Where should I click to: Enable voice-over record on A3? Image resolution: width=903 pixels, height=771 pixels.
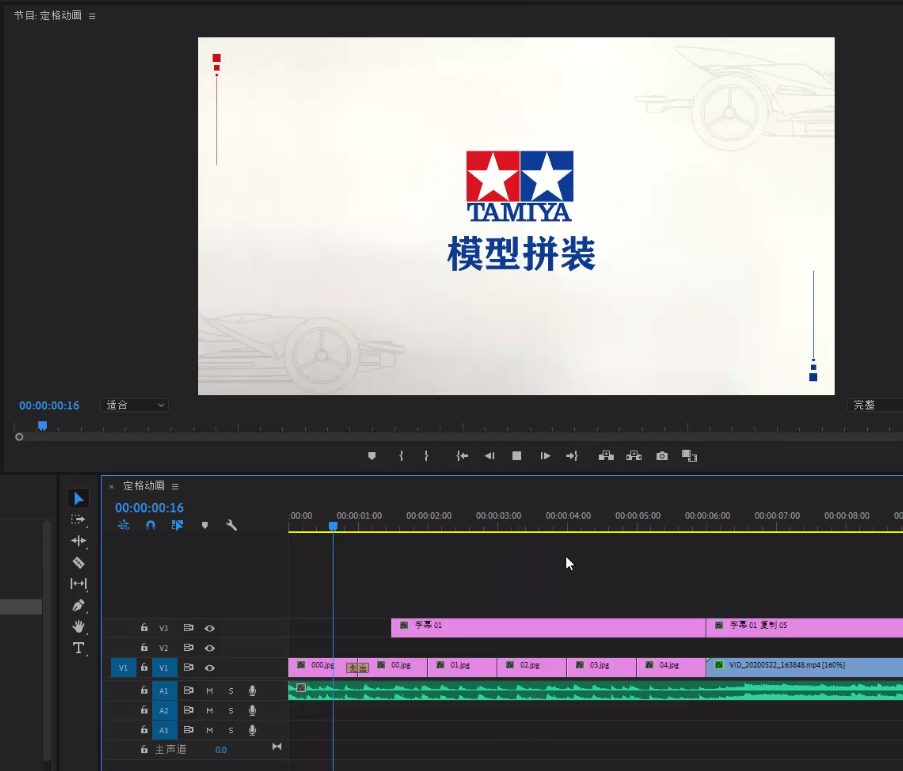[x=252, y=730]
